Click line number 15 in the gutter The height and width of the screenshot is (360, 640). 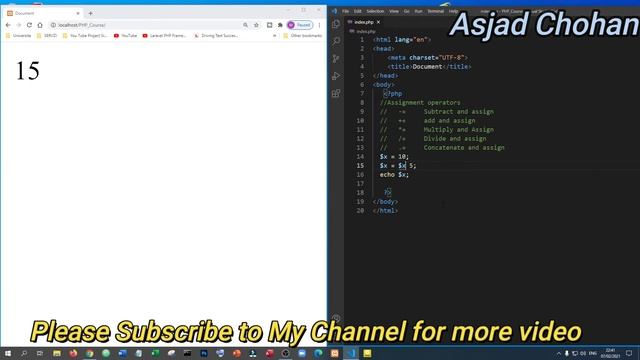pyautogui.click(x=360, y=166)
